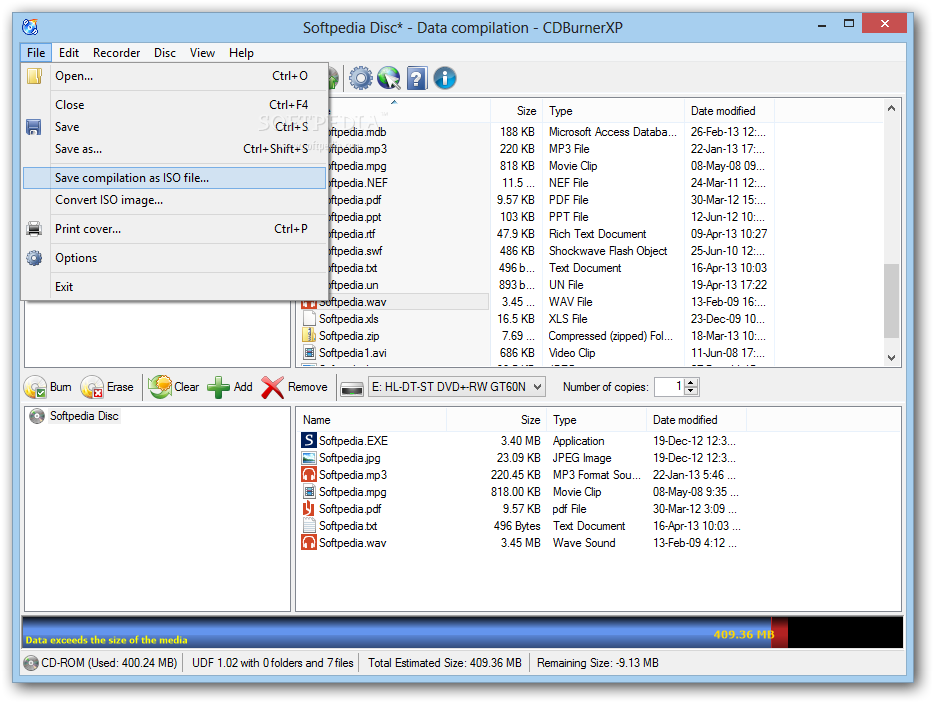The height and width of the screenshot is (703, 934).
Task: Click the CD-ROM status bar disc icon
Action: point(31,663)
